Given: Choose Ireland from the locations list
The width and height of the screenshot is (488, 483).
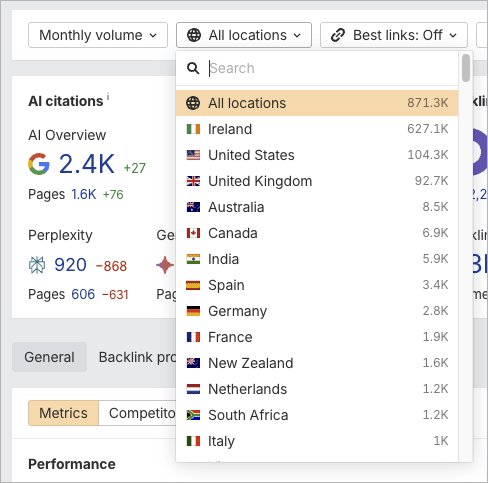Looking at the screenshot, I should coord(317,129).
